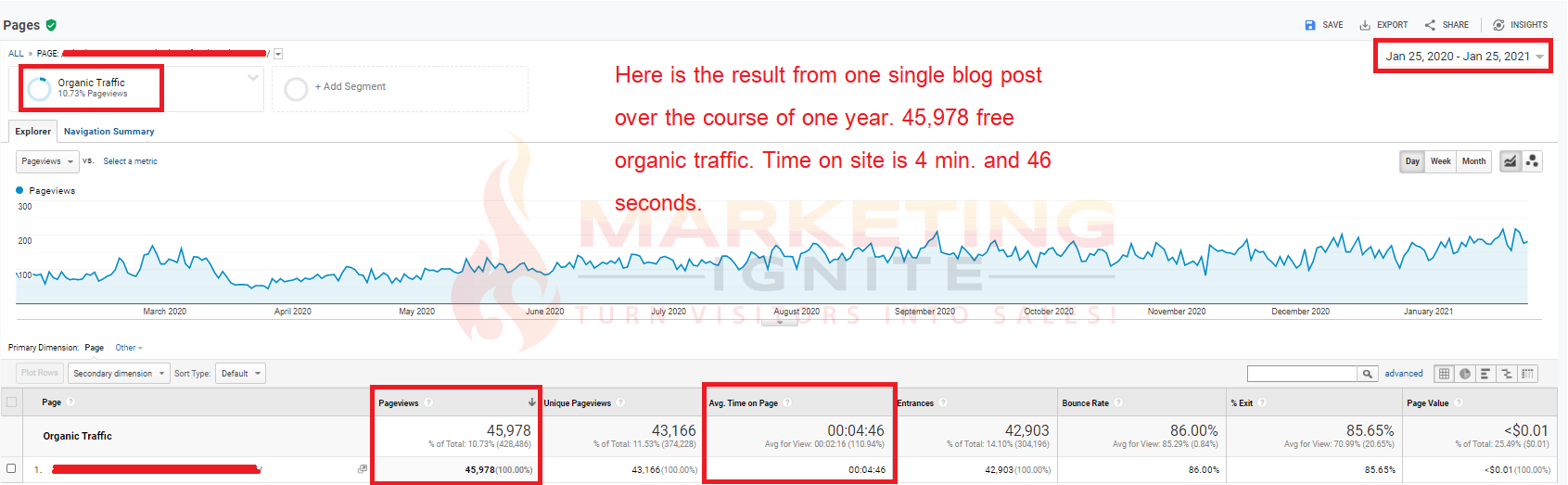The width and height of the screenshot is (1568, 485).
Task: Click the table search magnifier button
Action: pos(1368,374)
